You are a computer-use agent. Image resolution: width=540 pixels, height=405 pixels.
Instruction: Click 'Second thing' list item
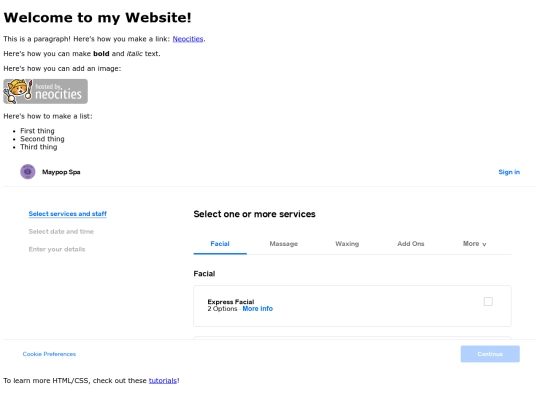coord(42,139)
